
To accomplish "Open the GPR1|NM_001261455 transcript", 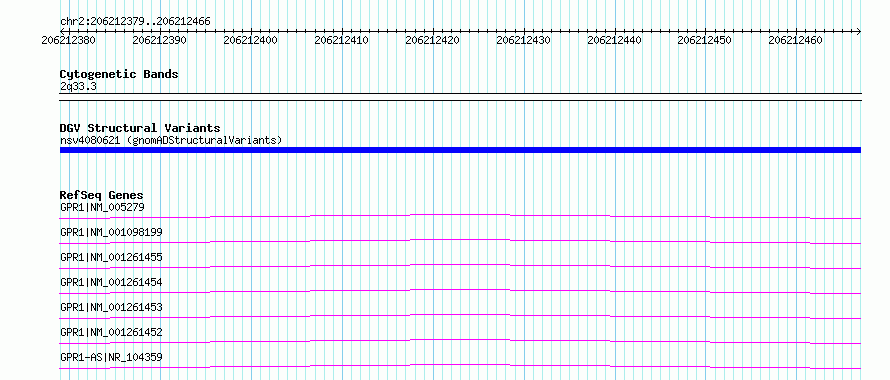I will [111, 257].
